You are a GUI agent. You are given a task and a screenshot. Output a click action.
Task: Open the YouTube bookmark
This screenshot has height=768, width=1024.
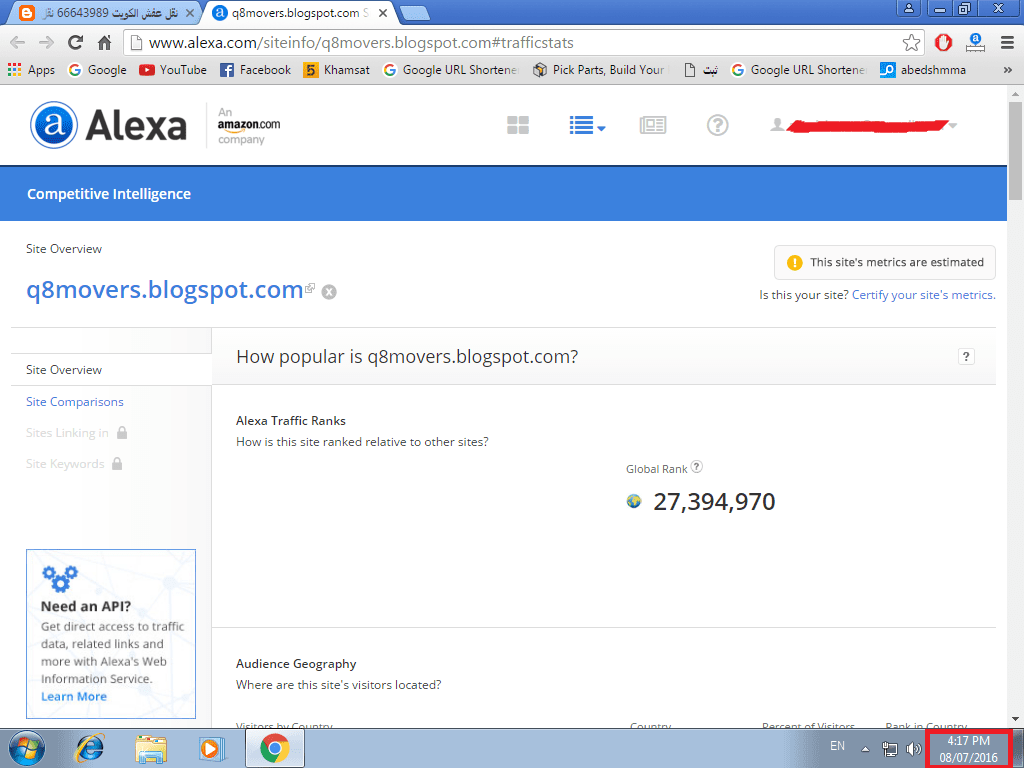coord(173,70)
